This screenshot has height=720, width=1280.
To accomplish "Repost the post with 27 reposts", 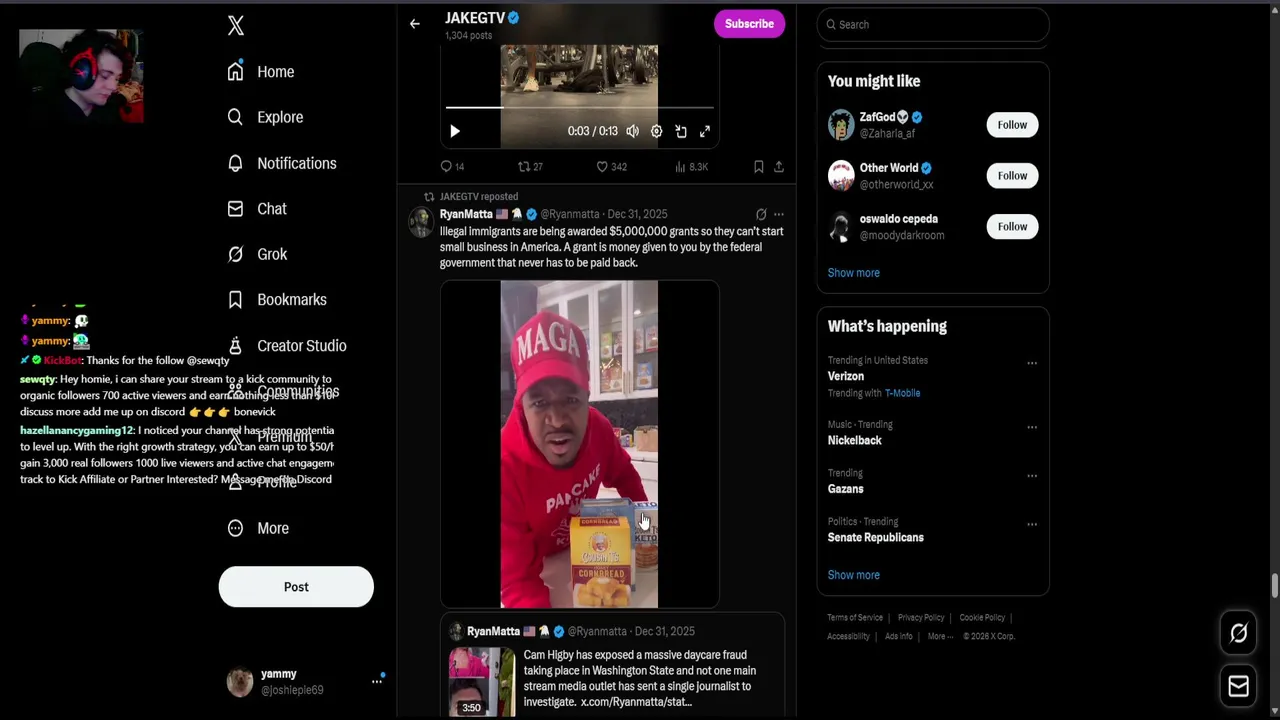I will tap(530, 167).
